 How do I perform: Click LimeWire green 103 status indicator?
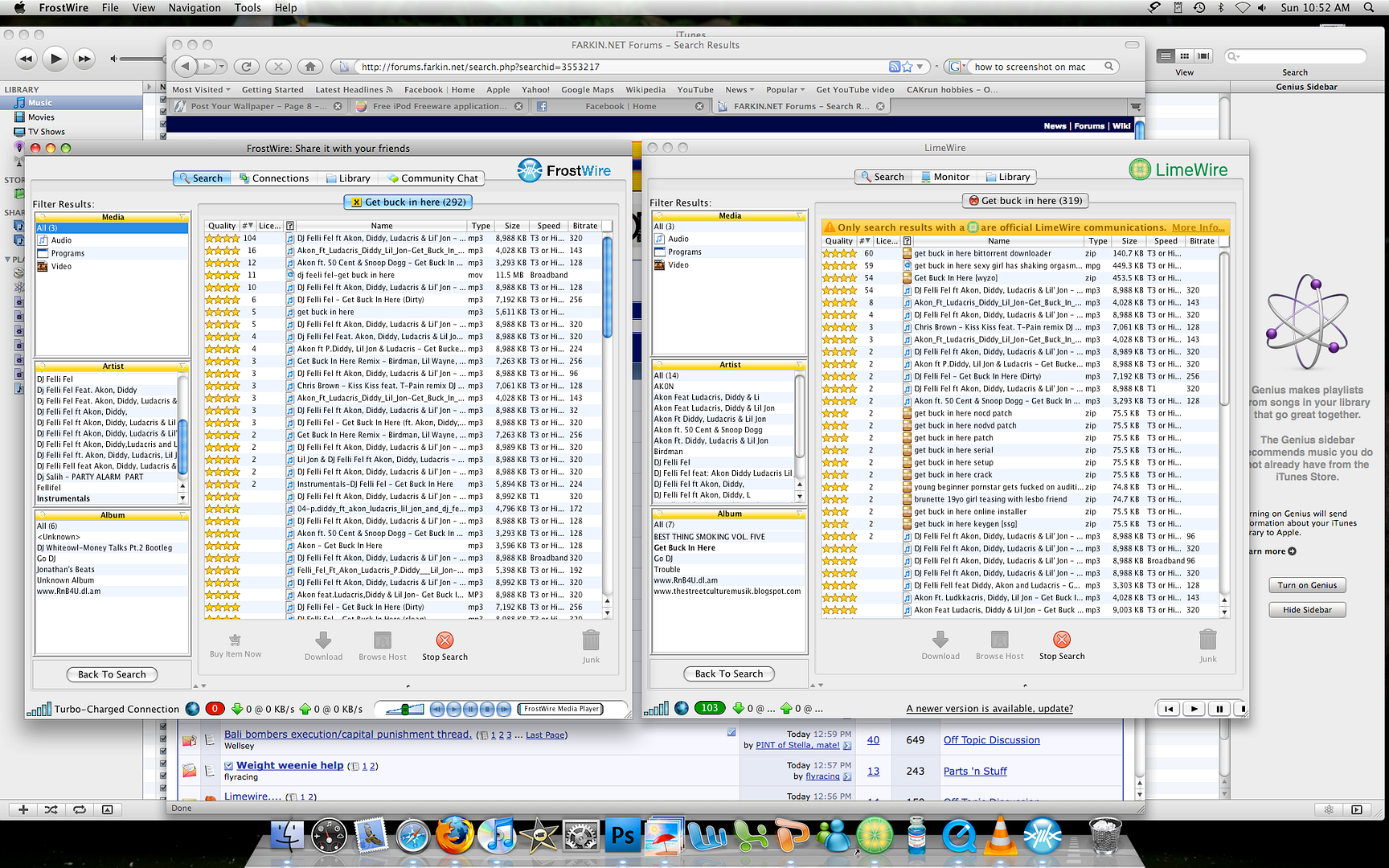tap(710, 708)
